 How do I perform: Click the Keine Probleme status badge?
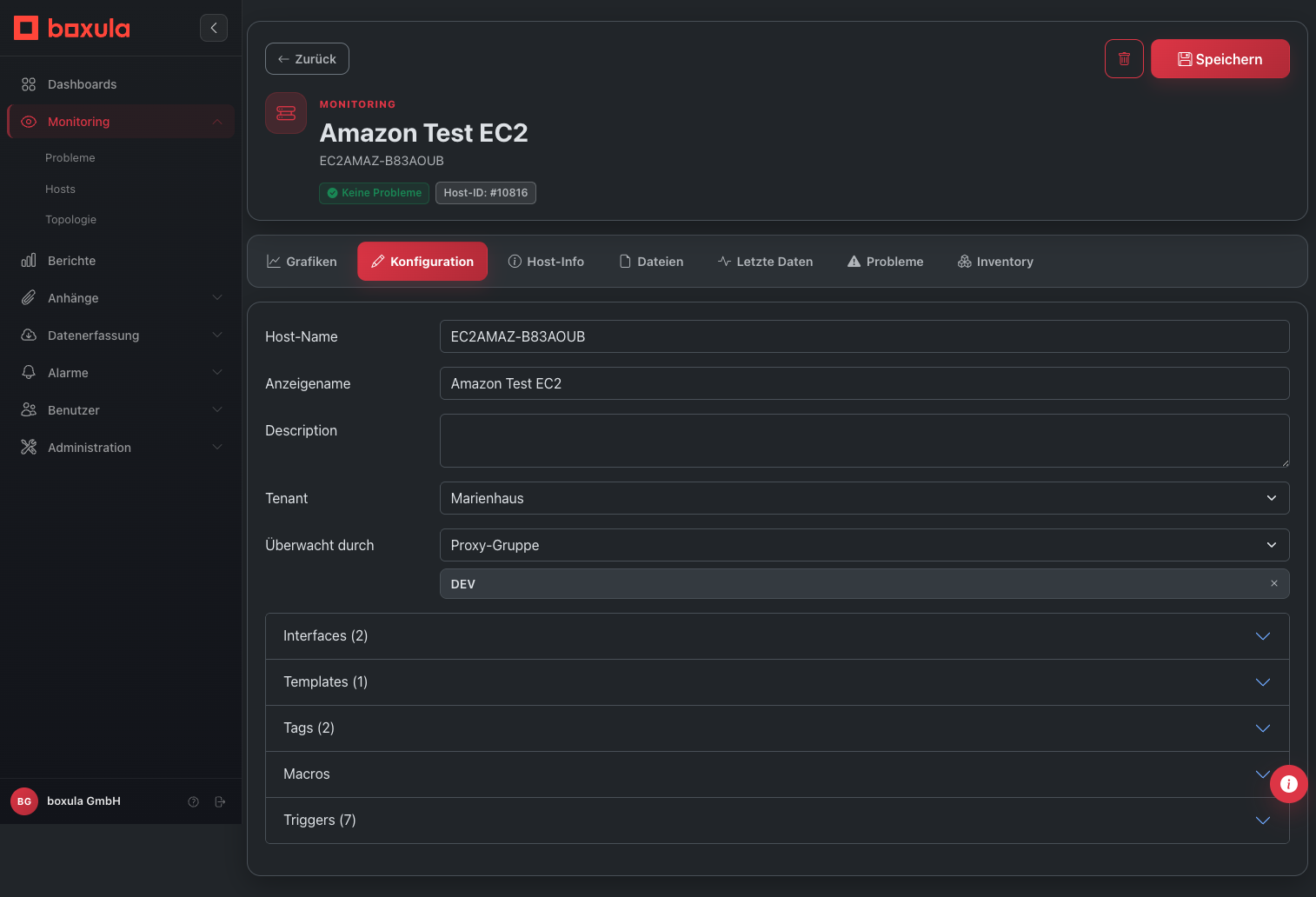(x=374, y=193)
